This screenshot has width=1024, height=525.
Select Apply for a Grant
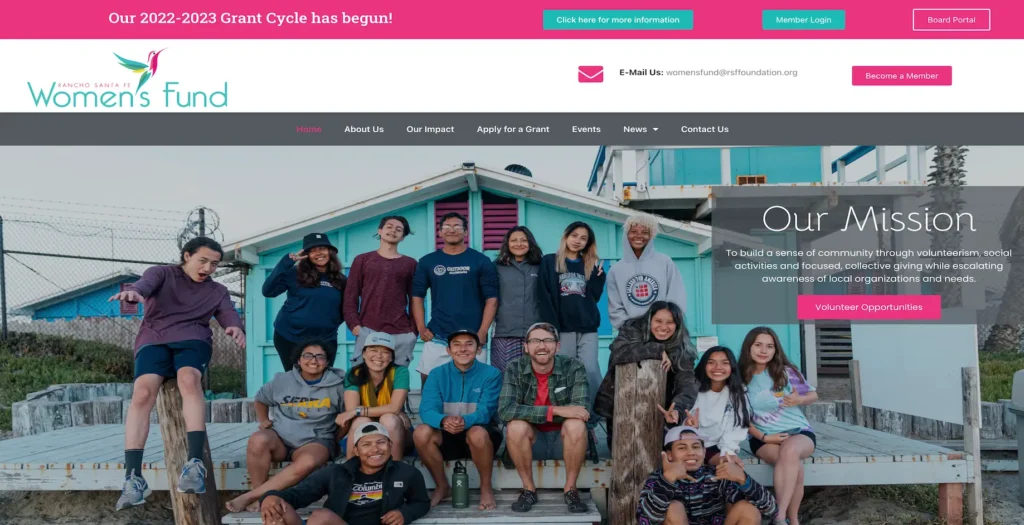[x=513, y=129]
